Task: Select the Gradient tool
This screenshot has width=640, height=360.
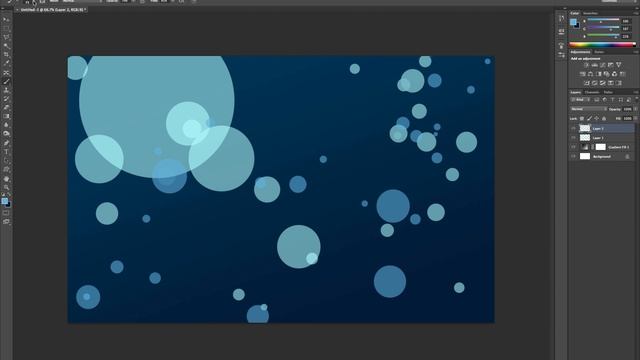Action: click(x=6, y=116)
